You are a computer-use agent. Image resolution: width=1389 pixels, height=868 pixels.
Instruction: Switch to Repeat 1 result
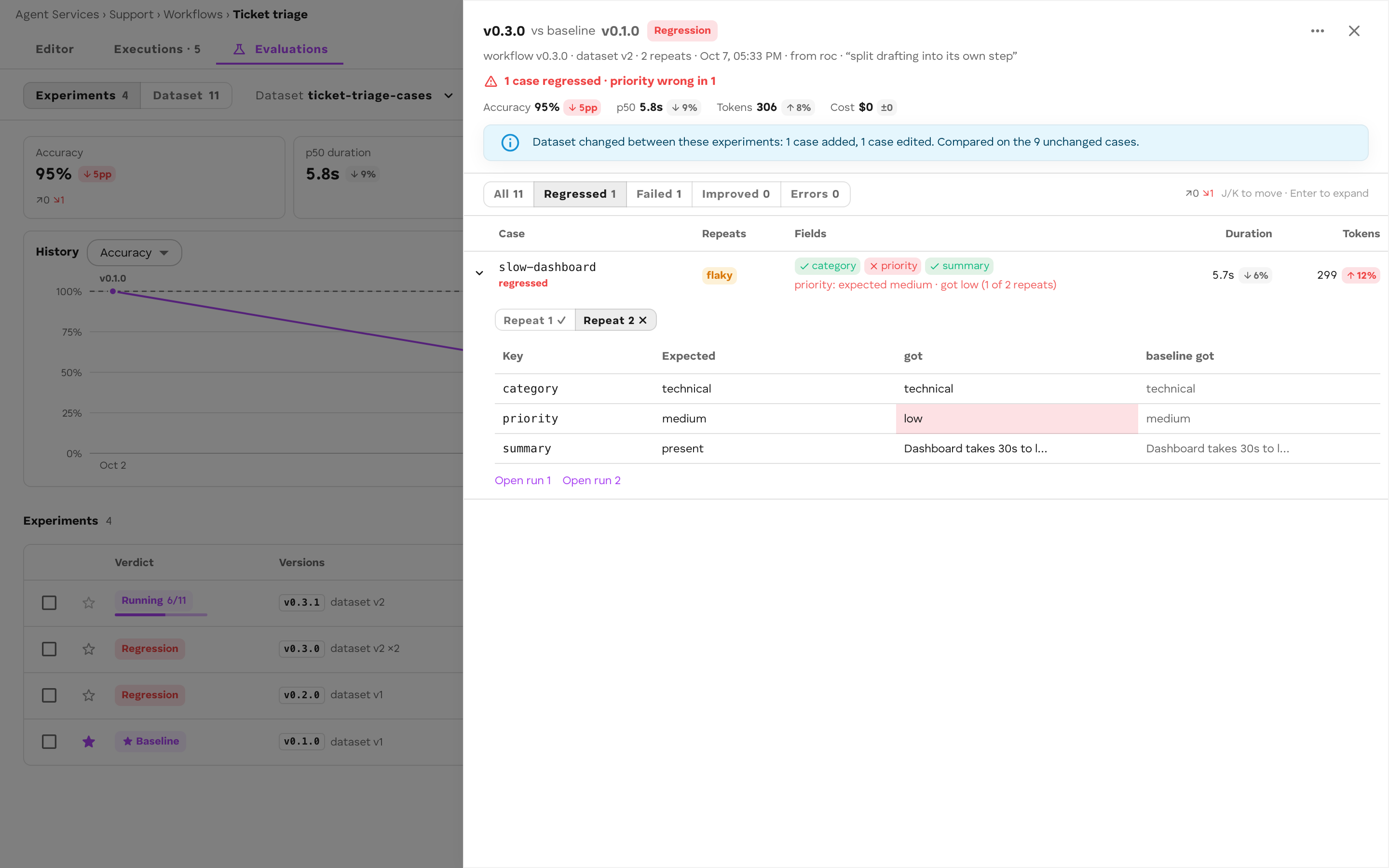tap(535, 320)
